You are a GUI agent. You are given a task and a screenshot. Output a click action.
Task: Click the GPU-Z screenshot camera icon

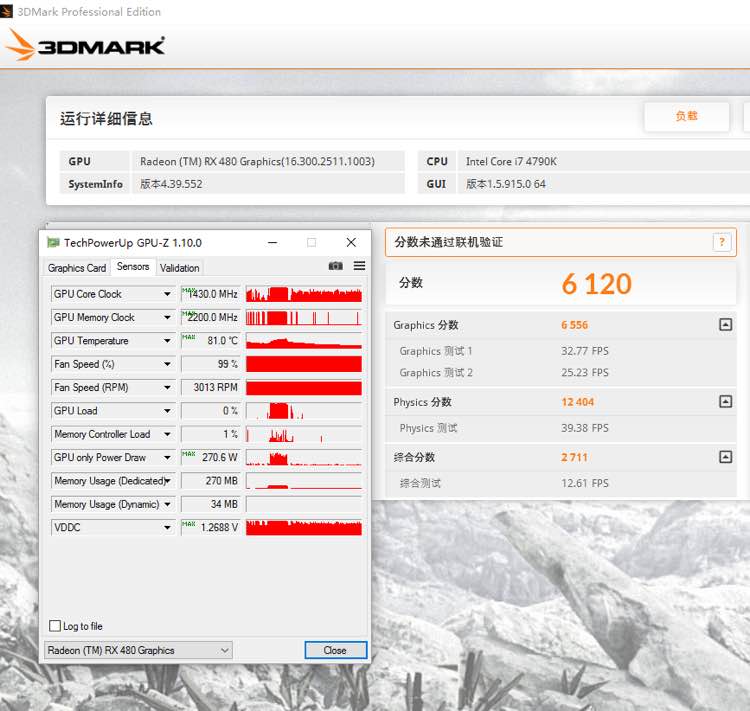[x=335, y=266]
